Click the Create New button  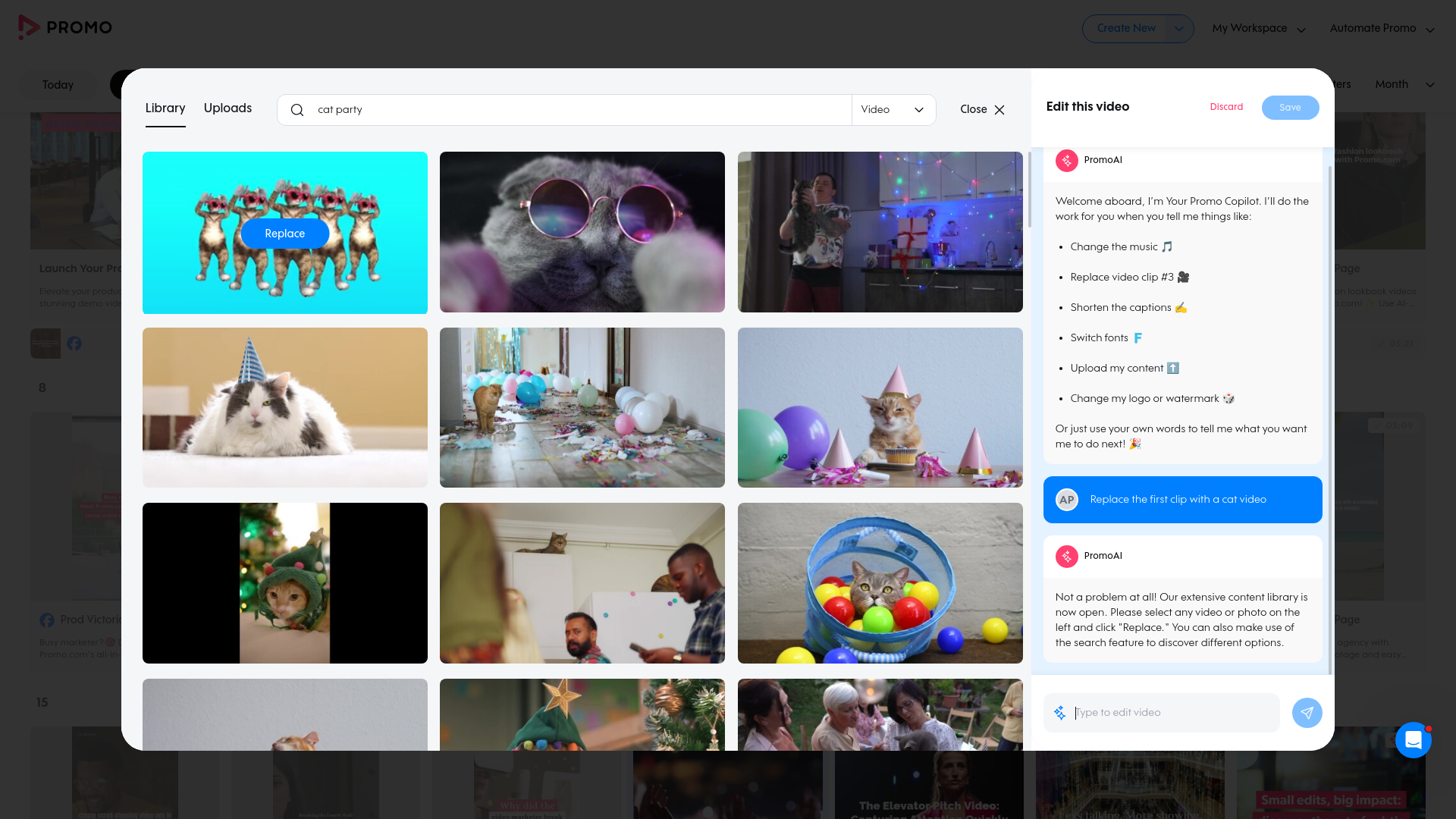[x=1126, y=29]
